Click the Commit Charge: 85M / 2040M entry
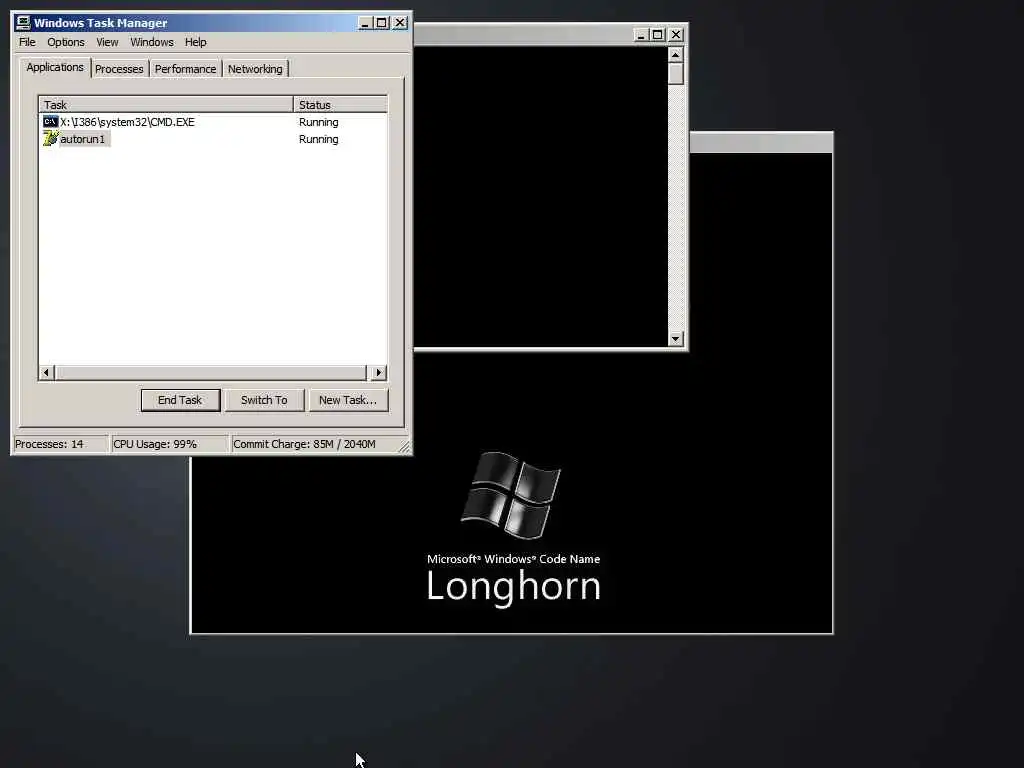 pyautogui.click(x=313, y=444)
